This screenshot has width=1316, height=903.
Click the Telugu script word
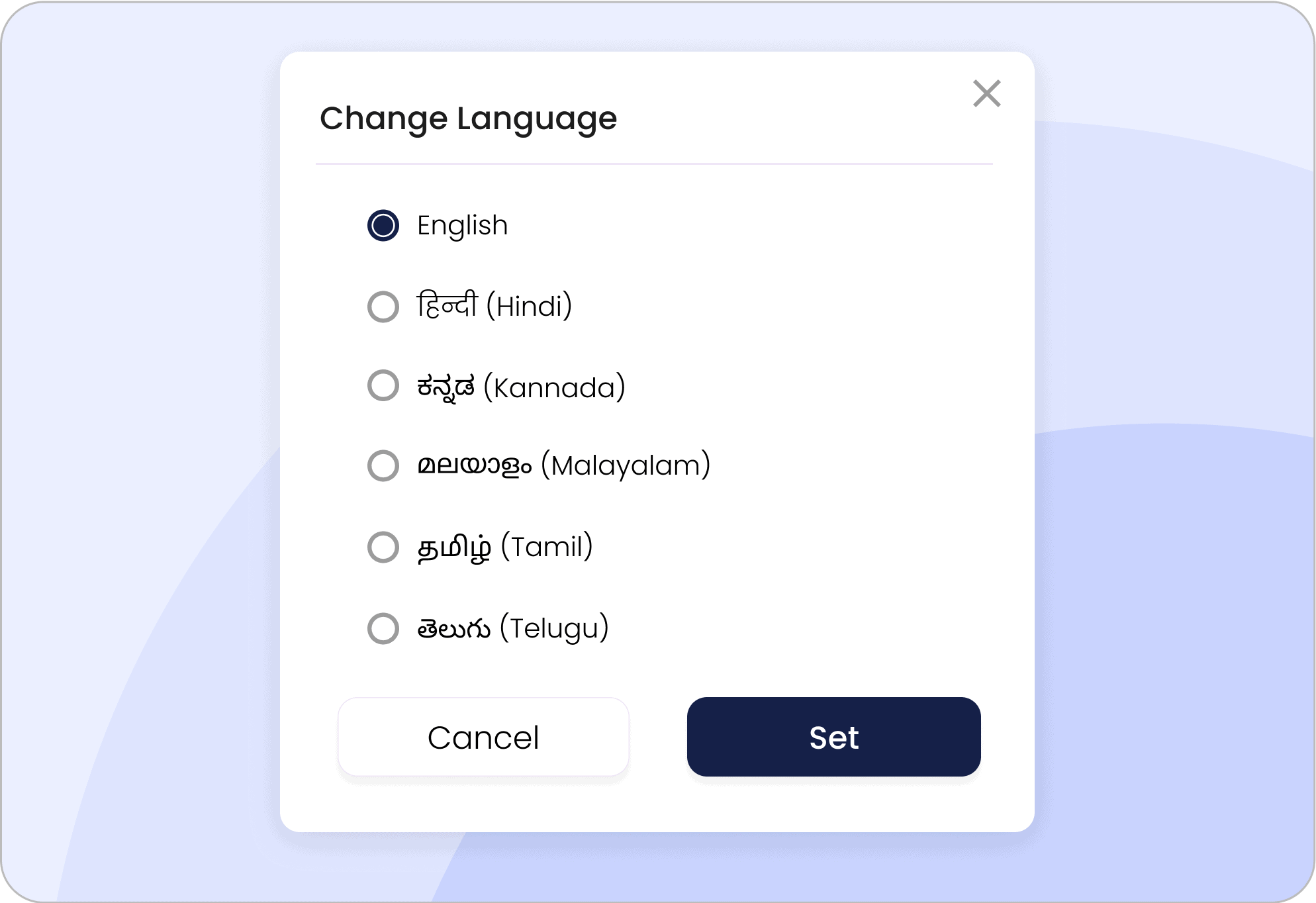(x=453, y=628)
